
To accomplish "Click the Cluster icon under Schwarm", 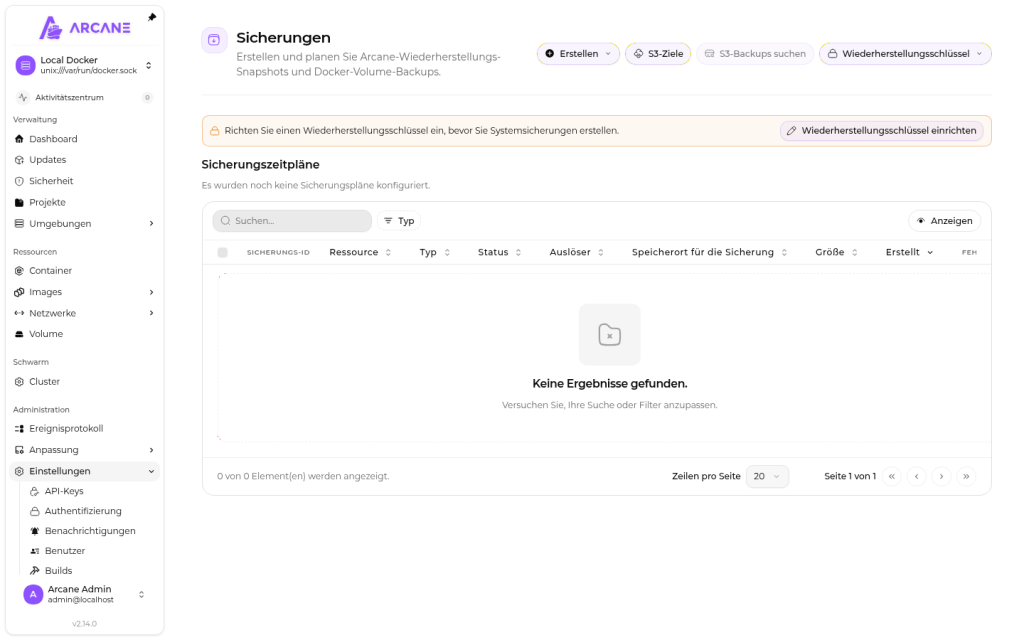I will coord(19,382).
